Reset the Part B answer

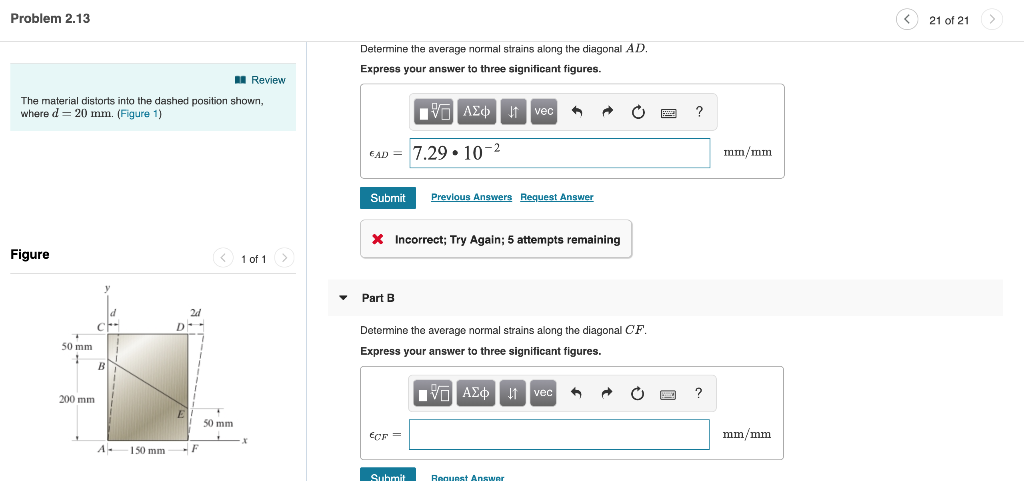click(x=637, y=394)
